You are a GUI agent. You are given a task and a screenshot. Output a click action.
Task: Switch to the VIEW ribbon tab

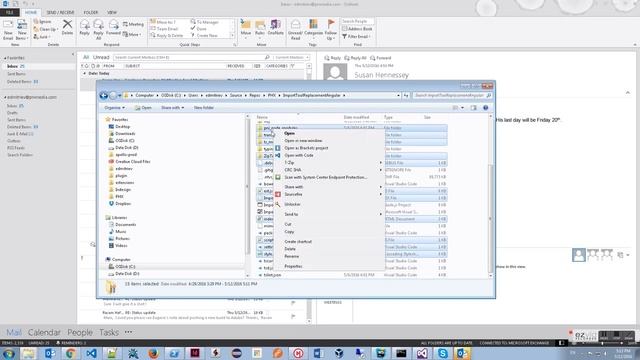pos(112,13)
